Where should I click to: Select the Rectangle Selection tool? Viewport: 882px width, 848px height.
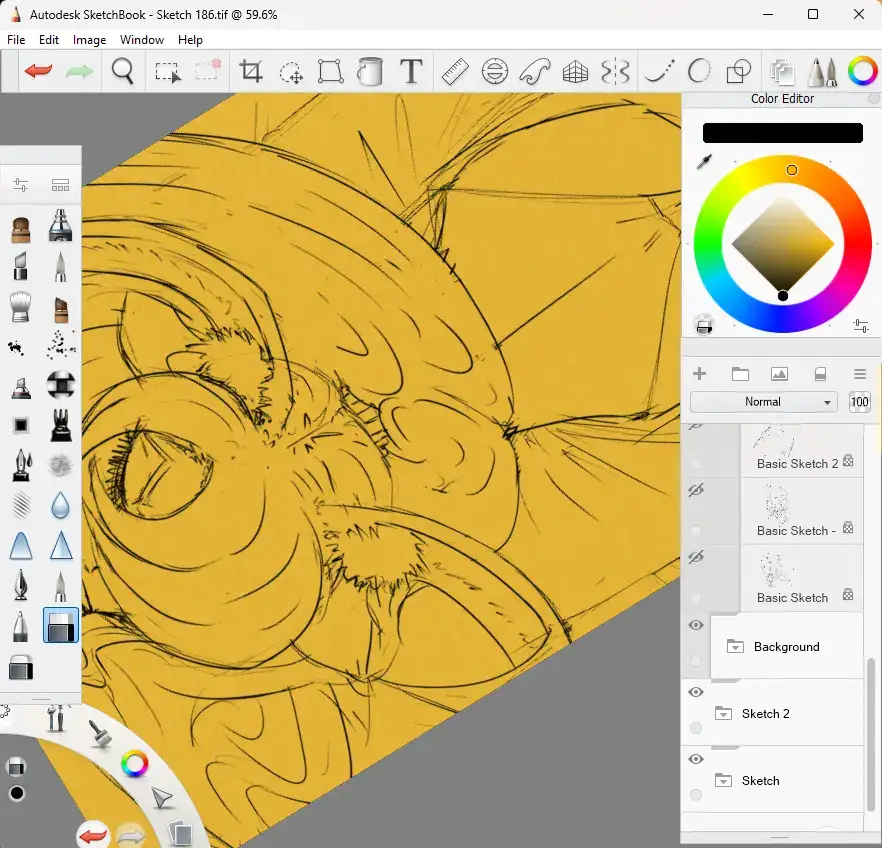[x=167, y=72]
